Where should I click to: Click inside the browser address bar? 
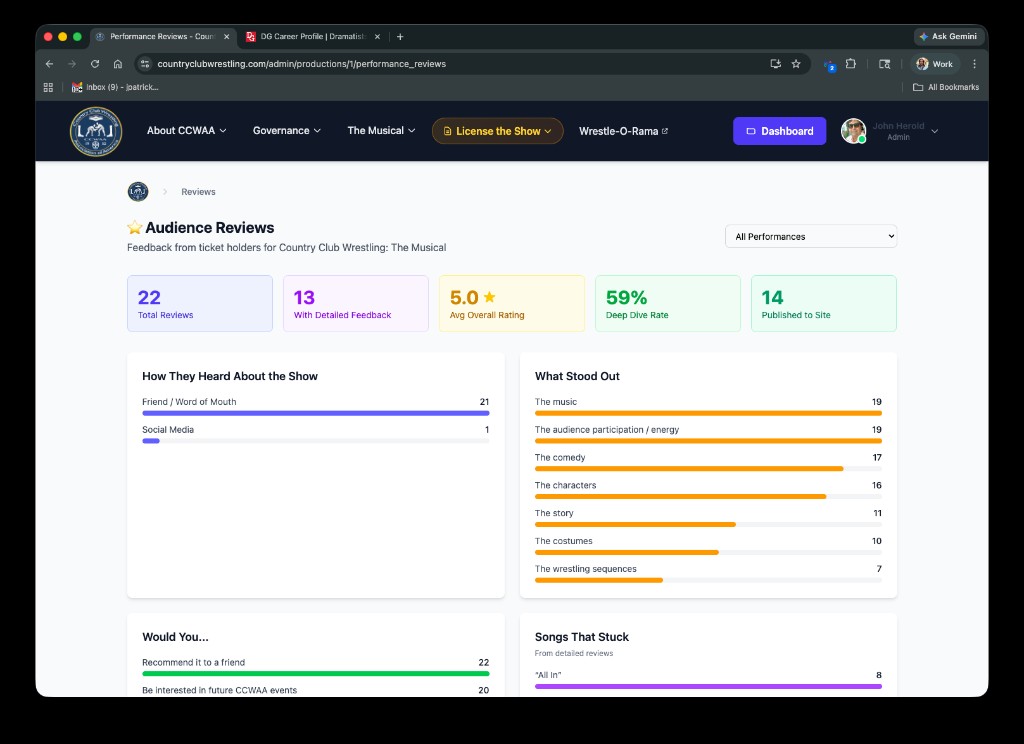[x=400, y=63]
